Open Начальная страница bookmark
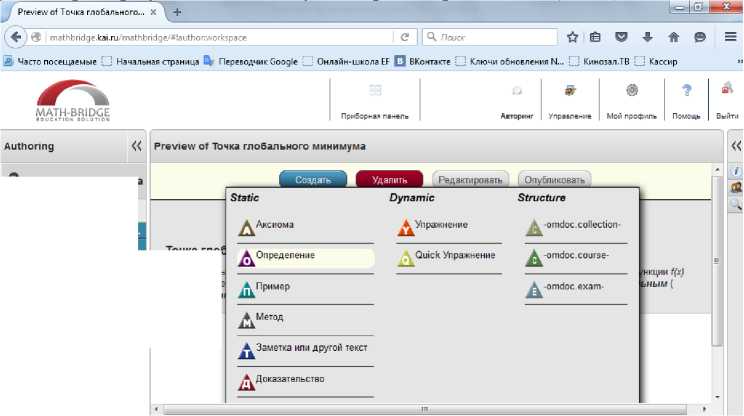 [x=152, y=61]
